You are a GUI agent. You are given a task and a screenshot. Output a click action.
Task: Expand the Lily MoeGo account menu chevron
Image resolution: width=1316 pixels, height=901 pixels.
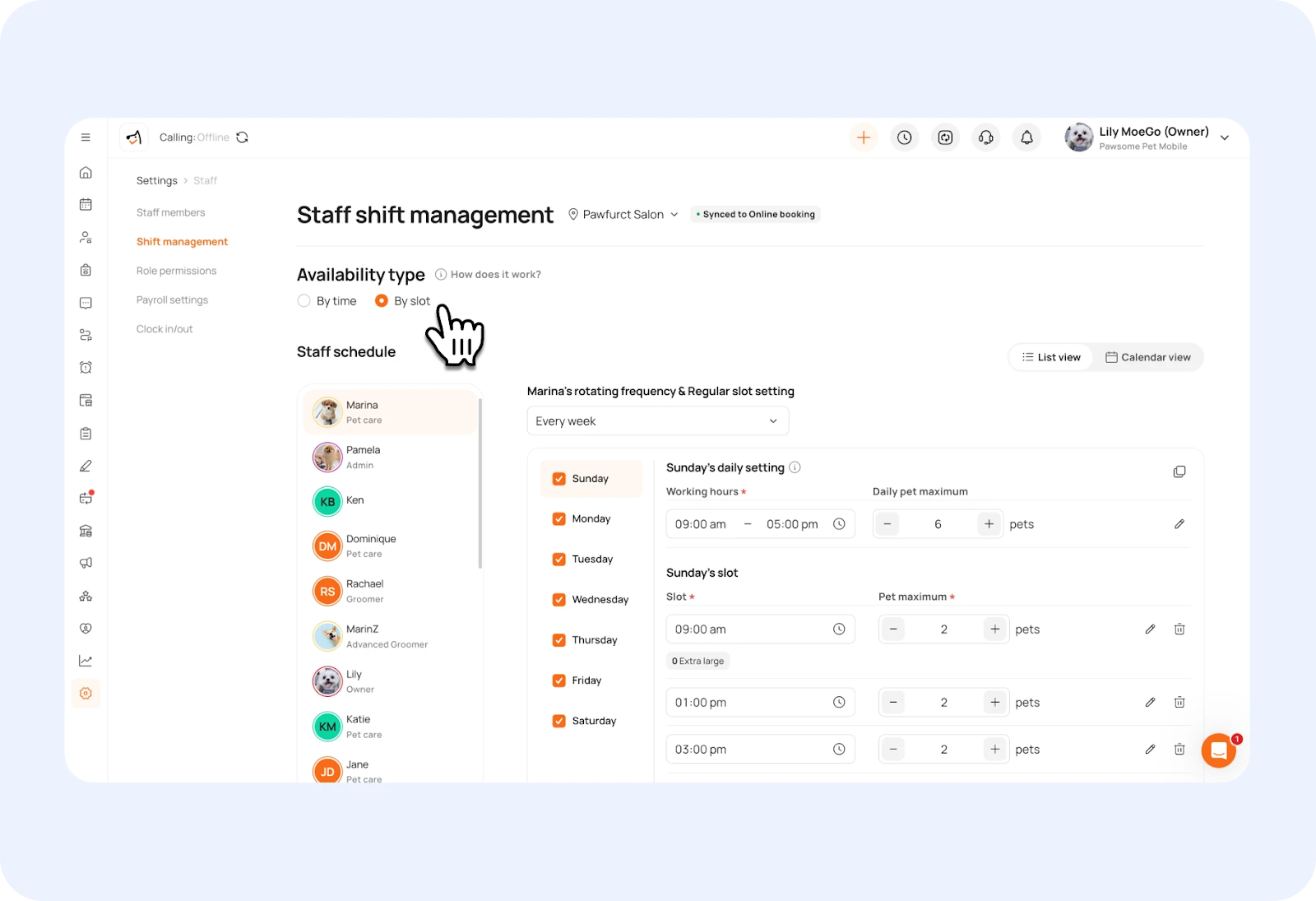1225,137
